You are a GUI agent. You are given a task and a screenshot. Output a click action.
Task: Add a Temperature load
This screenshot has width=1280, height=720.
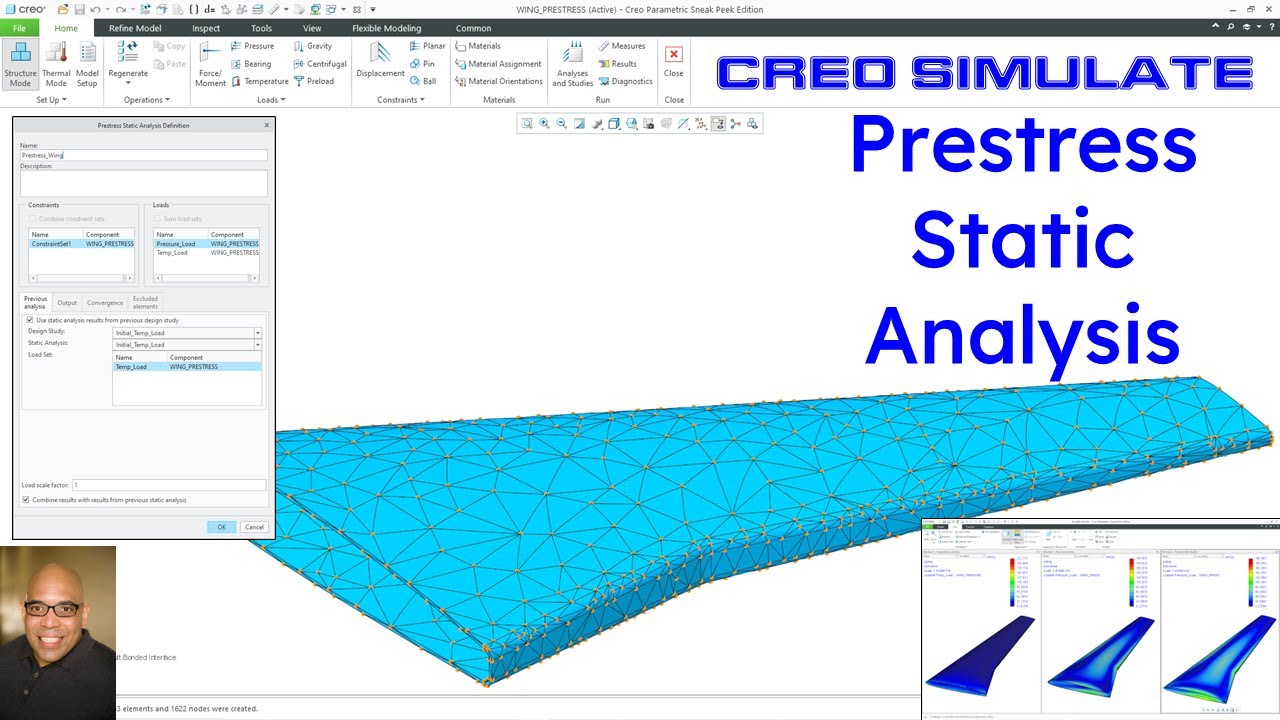tap(259, 82)
